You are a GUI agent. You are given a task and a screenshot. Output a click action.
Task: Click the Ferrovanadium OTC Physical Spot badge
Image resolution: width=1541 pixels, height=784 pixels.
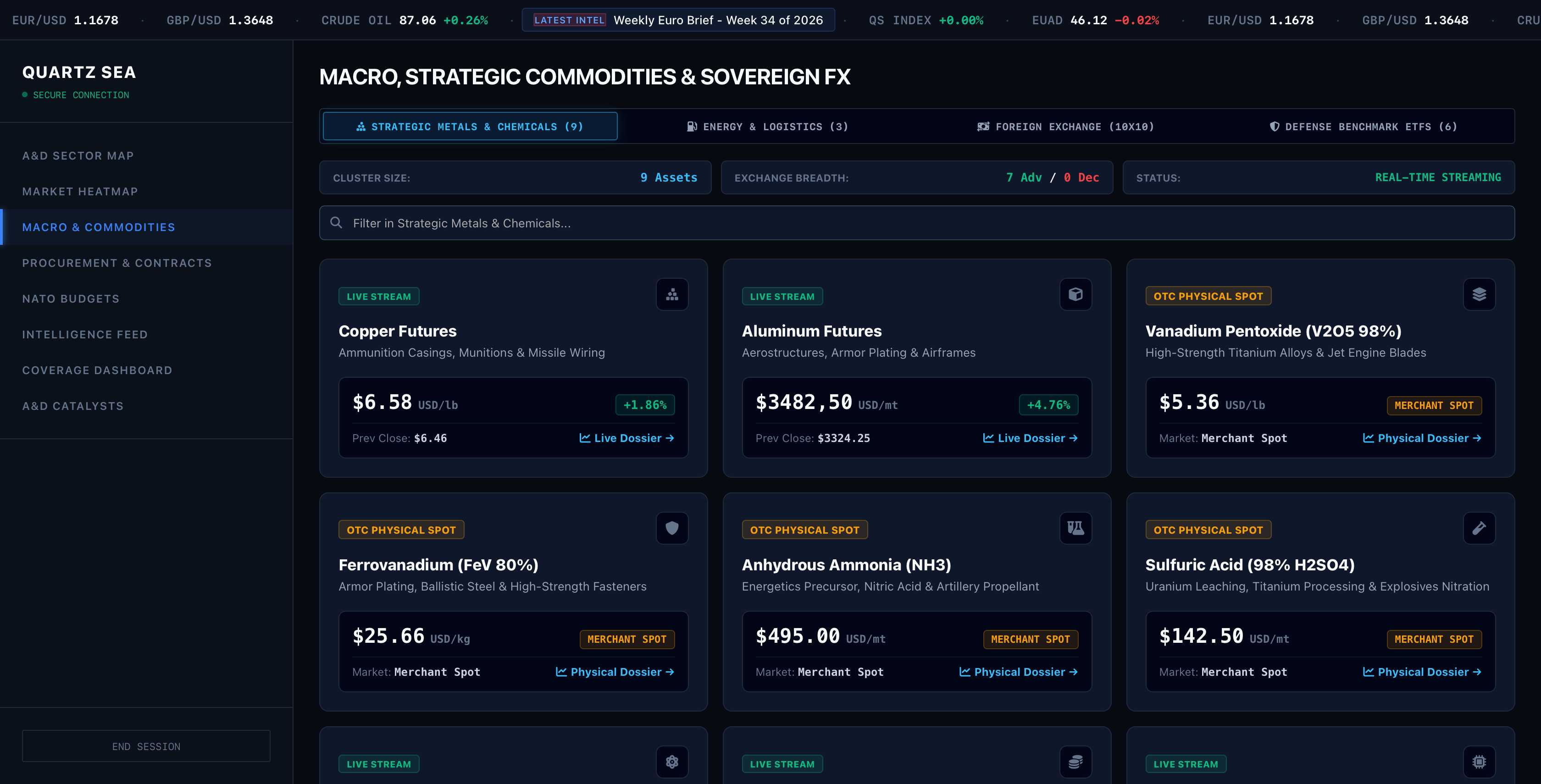pyautogui.click(x=401, y=530)
